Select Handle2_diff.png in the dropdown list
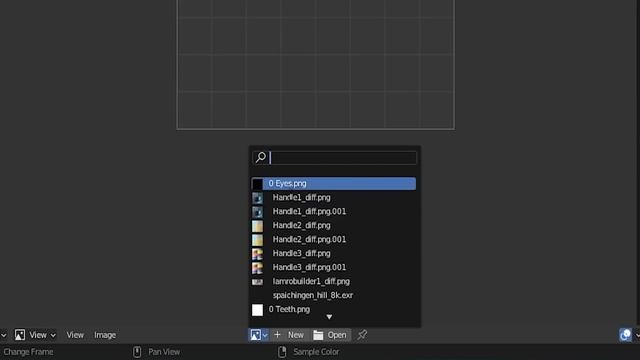The width and height of the screenshot is (640, 360). [x=333, y=225]
